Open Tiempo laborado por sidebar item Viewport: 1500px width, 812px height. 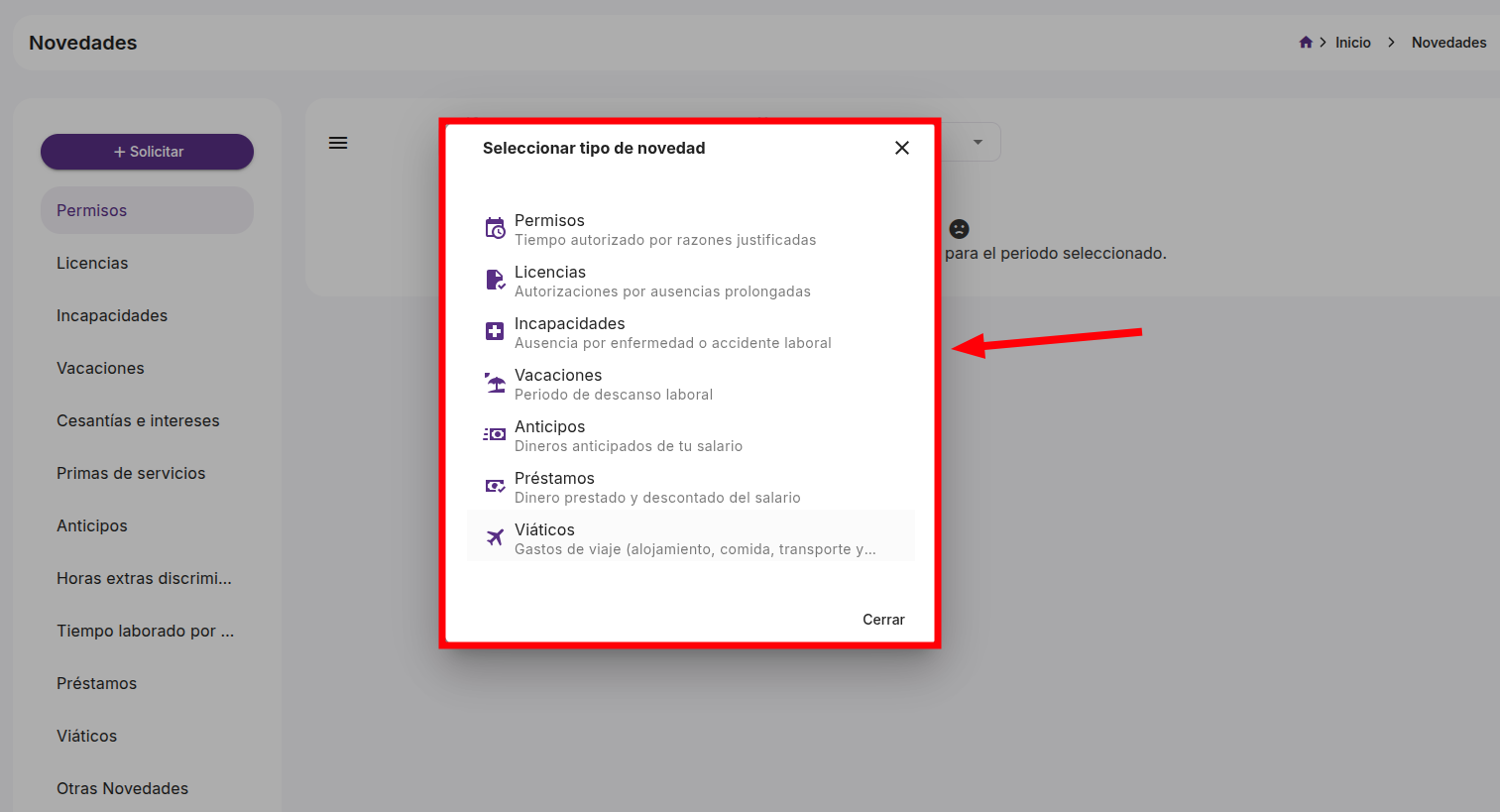(x=147, y=631)
